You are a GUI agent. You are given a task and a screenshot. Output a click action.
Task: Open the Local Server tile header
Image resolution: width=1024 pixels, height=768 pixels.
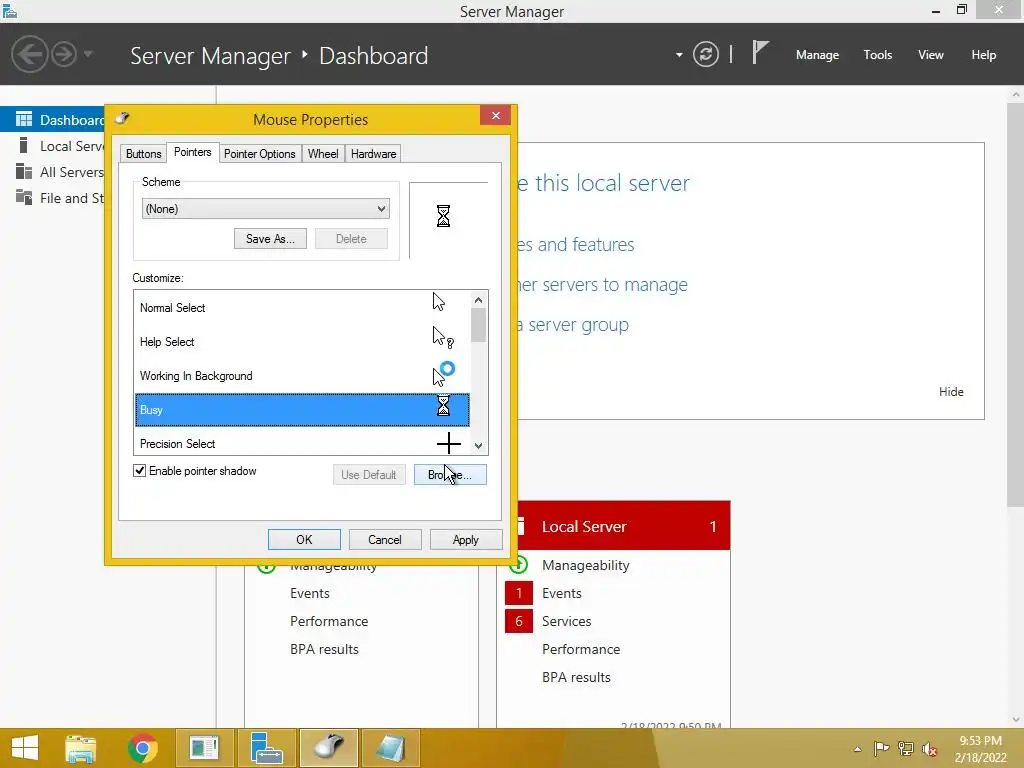click(x=622, y=526)
